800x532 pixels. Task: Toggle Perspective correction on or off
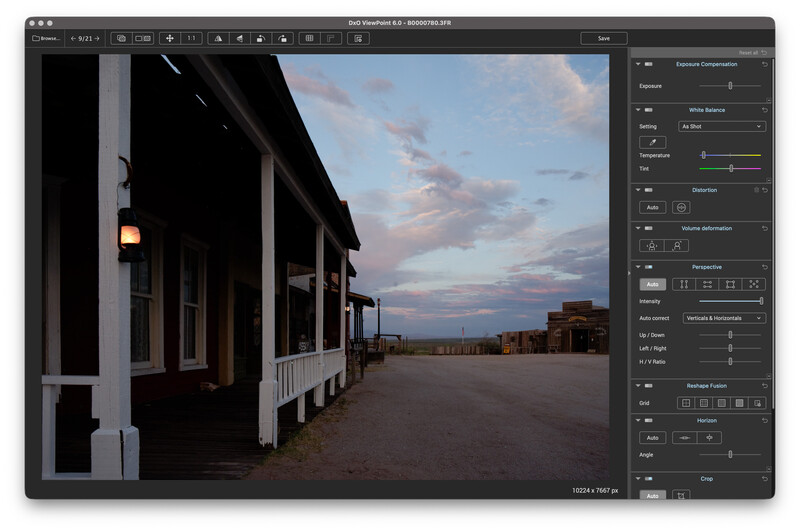tap(648, 267)
